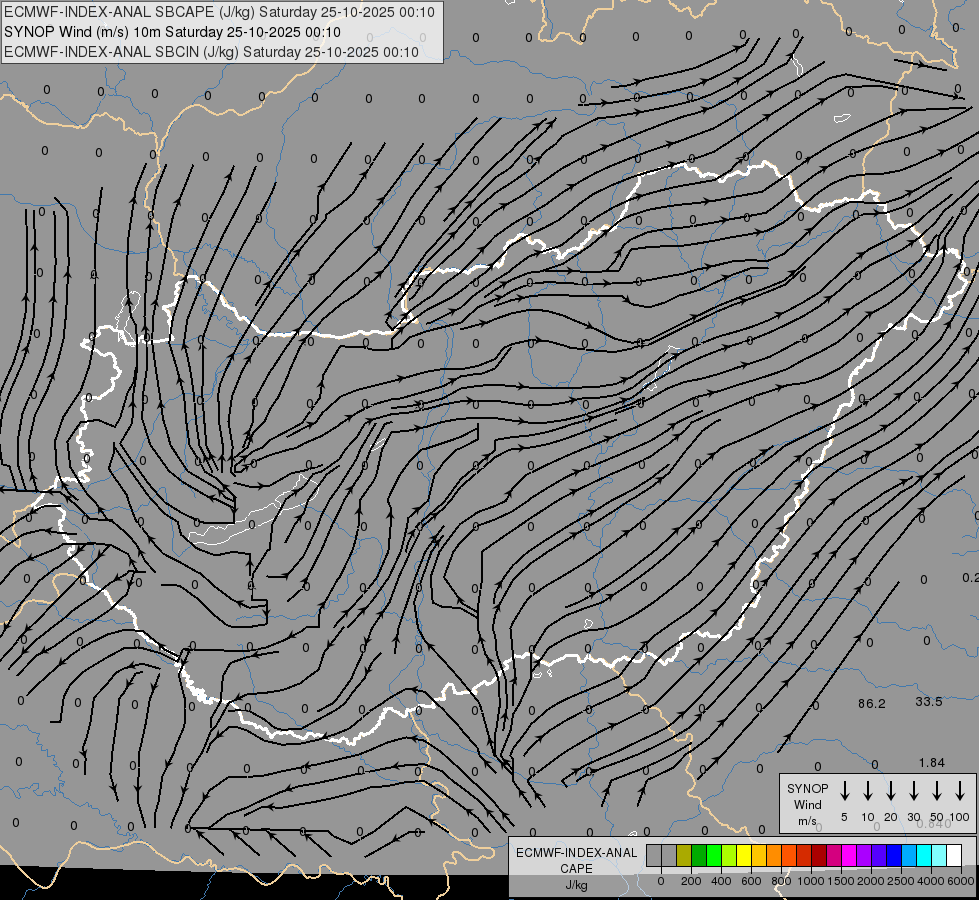Select the pure yellow CAPE legend swatch

click(x=744, y=855)
